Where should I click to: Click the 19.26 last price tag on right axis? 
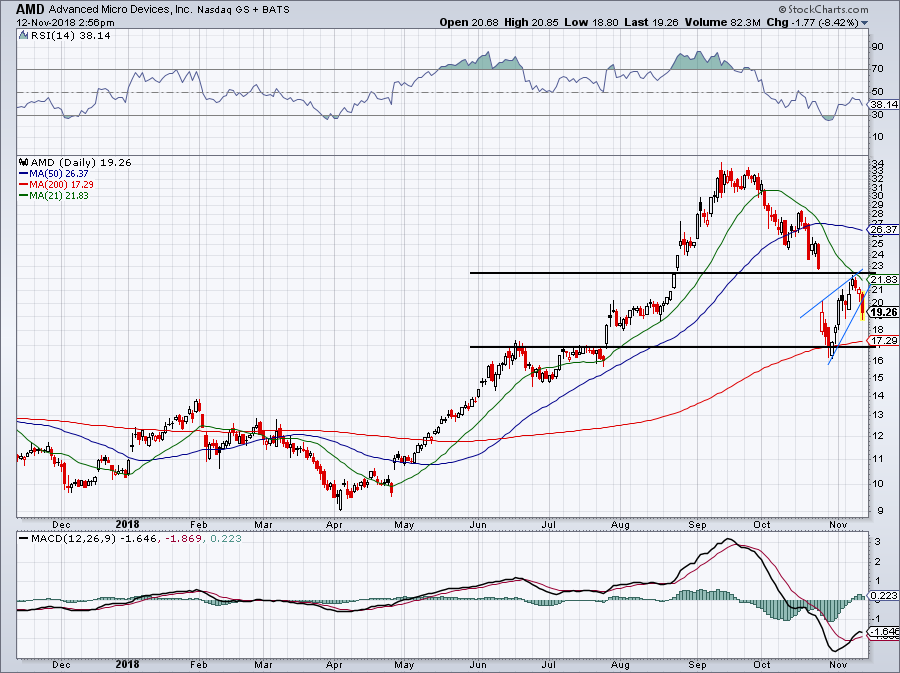point(884,313)
